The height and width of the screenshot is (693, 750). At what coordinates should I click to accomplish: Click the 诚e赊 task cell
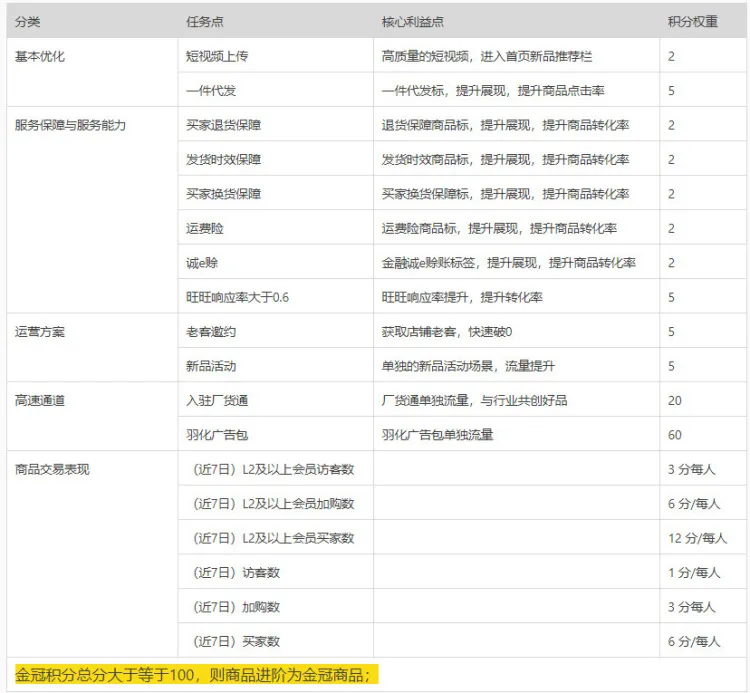[276, 262]
